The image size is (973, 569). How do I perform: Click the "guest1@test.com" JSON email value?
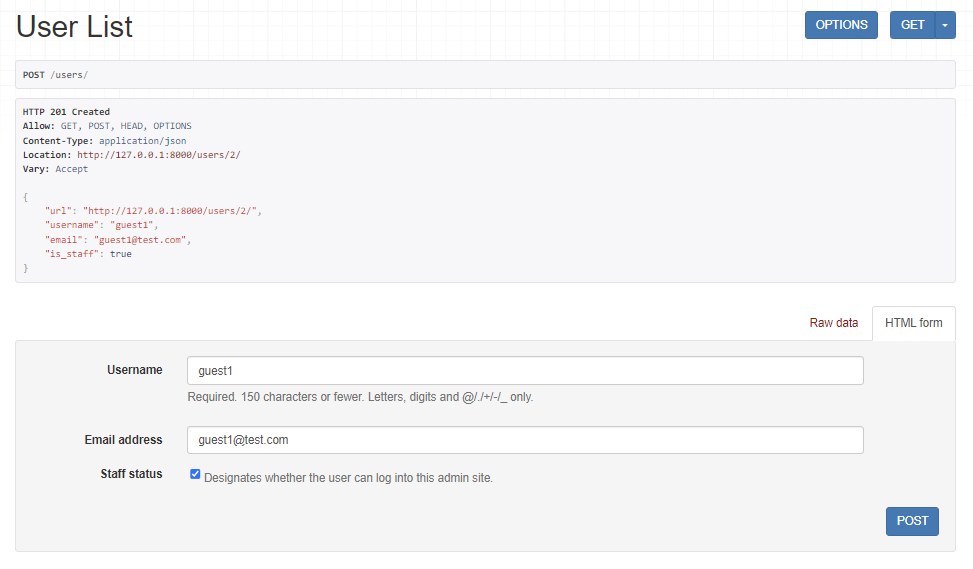[x=140, y=240]
